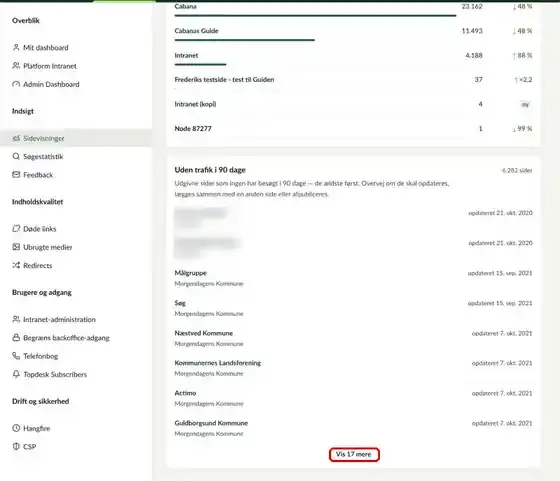
Task: Click the Topdesk Subscribers bell icon
Action: (16, 374)
